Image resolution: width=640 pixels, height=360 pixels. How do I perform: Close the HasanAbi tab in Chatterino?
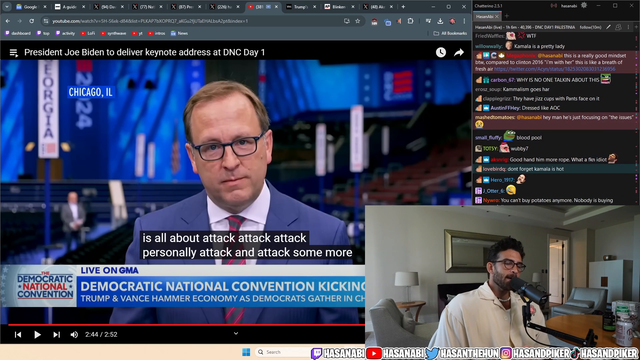pyautogui.click(x=497, y=17)
